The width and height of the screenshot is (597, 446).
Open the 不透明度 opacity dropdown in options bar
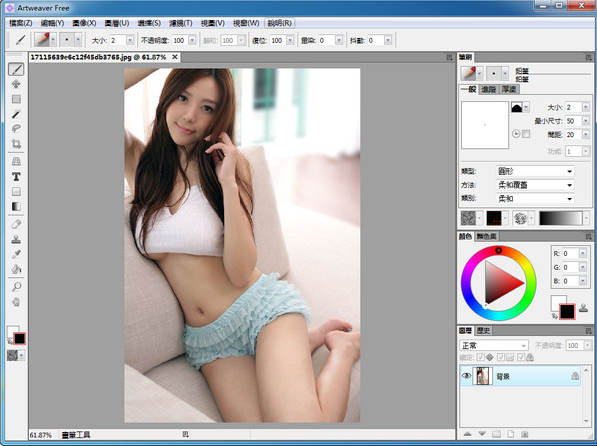coord(192,40)
